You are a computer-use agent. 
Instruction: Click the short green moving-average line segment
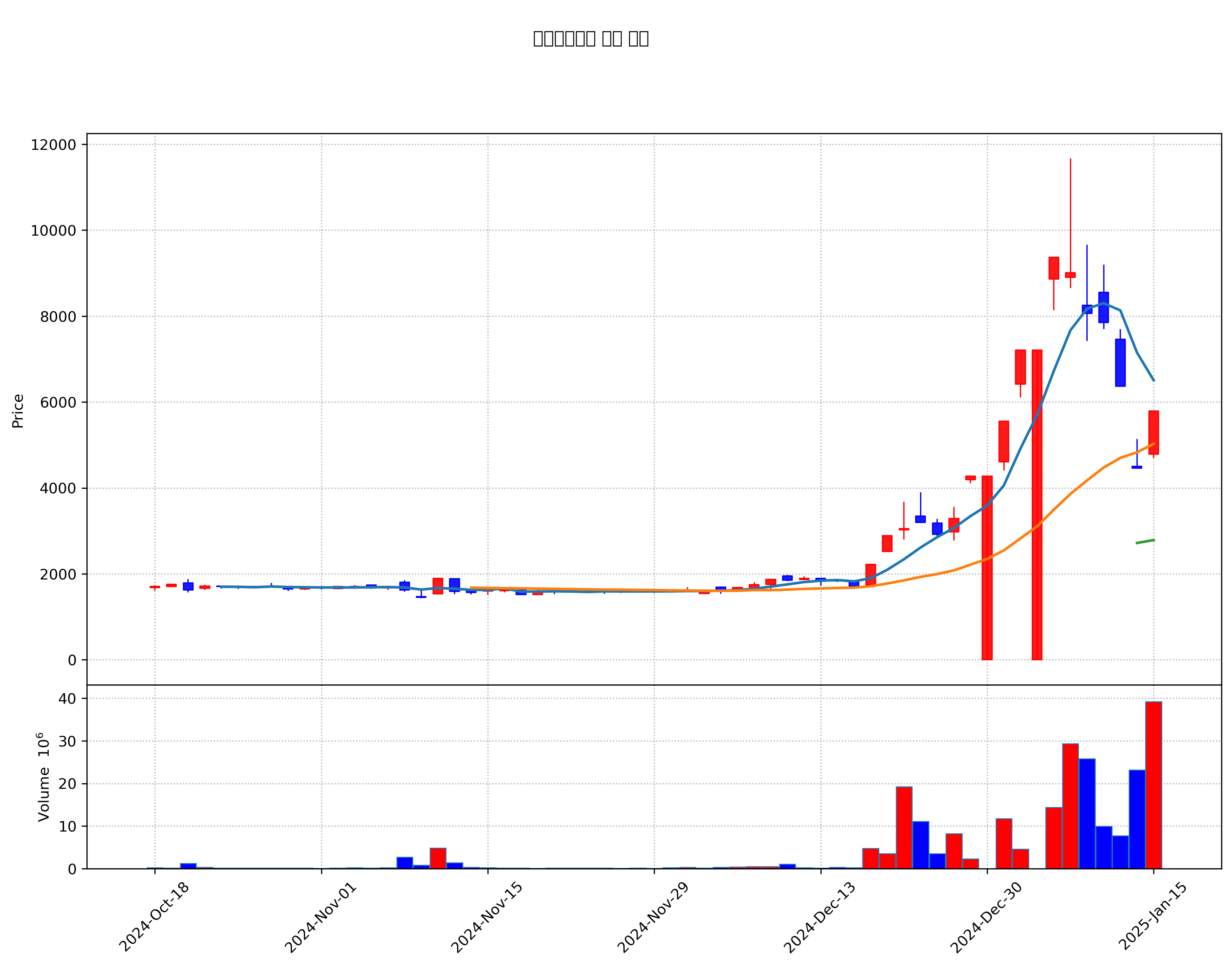[1145, 541]
